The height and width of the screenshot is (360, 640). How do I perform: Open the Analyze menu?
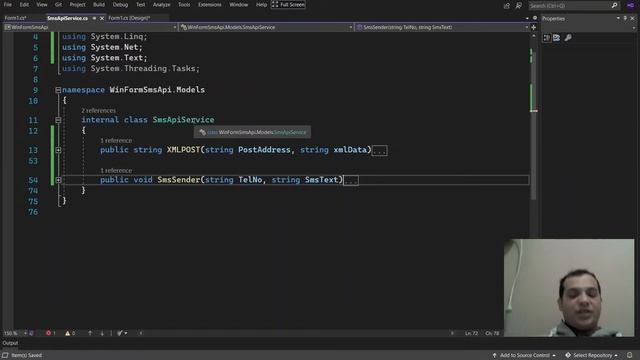tap(162, 4)
